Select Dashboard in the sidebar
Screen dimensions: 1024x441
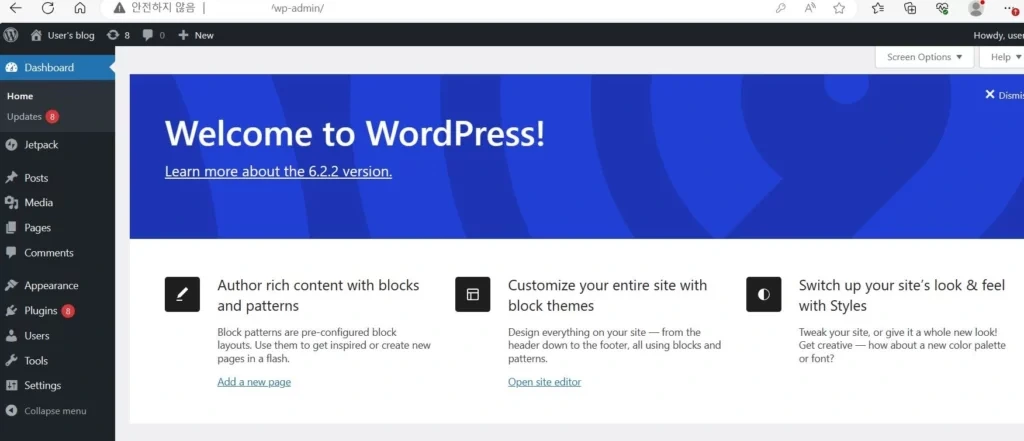(57, 67)
